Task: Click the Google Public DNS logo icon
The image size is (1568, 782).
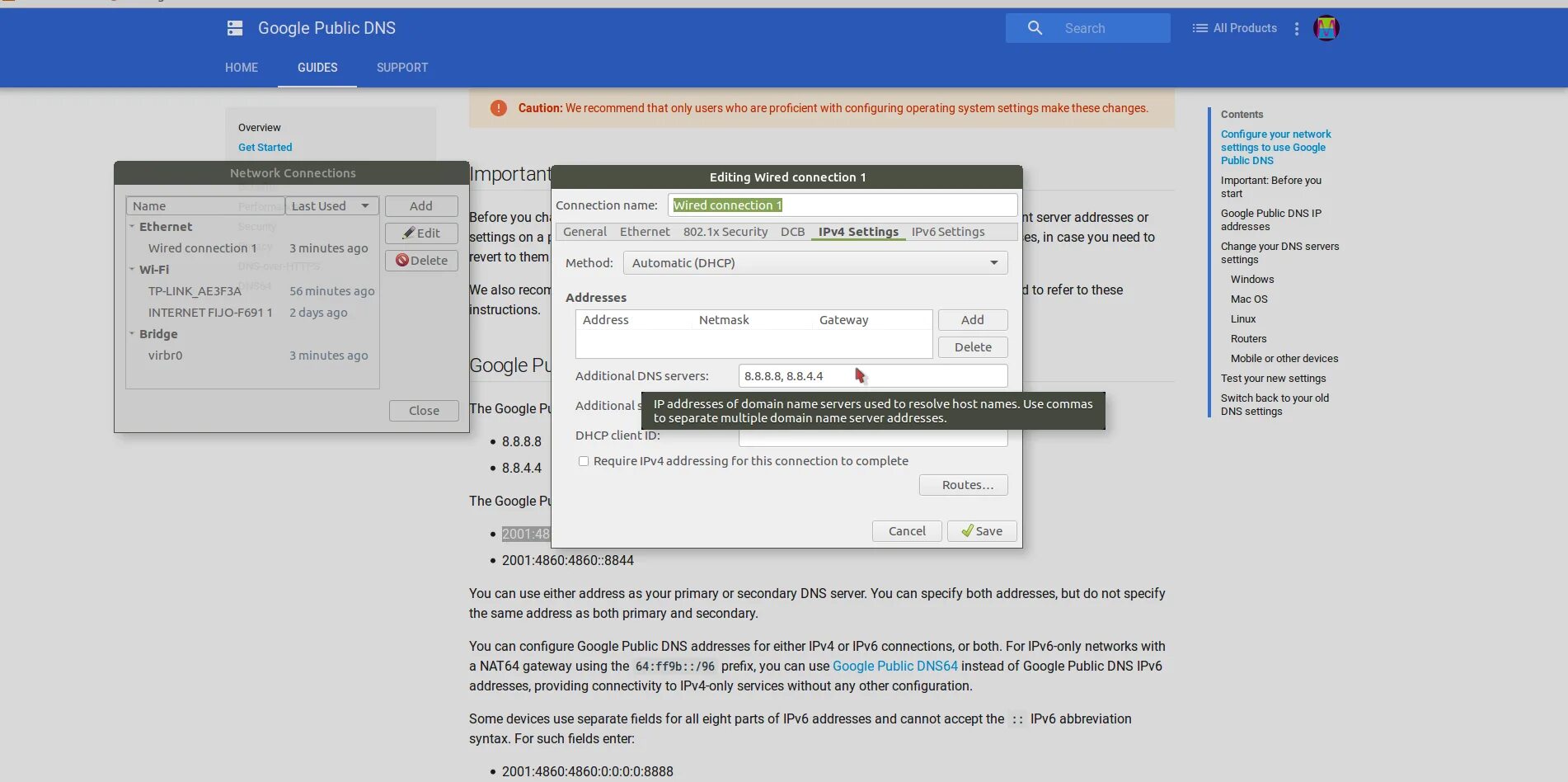Action: pos(235,28)
